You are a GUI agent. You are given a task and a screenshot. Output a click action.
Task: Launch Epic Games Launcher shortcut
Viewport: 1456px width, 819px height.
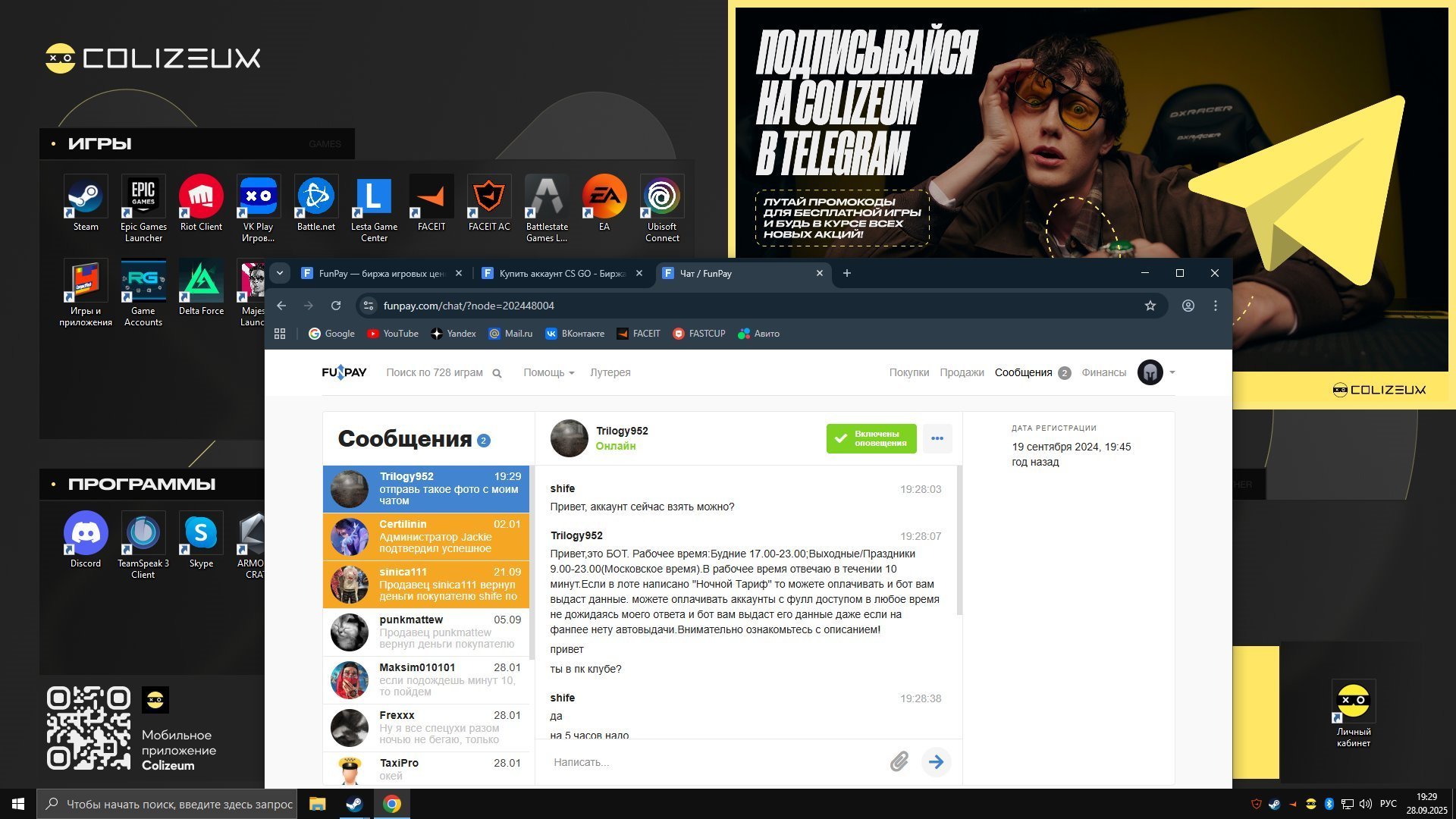pyautogui.click(x=143, y=208)
